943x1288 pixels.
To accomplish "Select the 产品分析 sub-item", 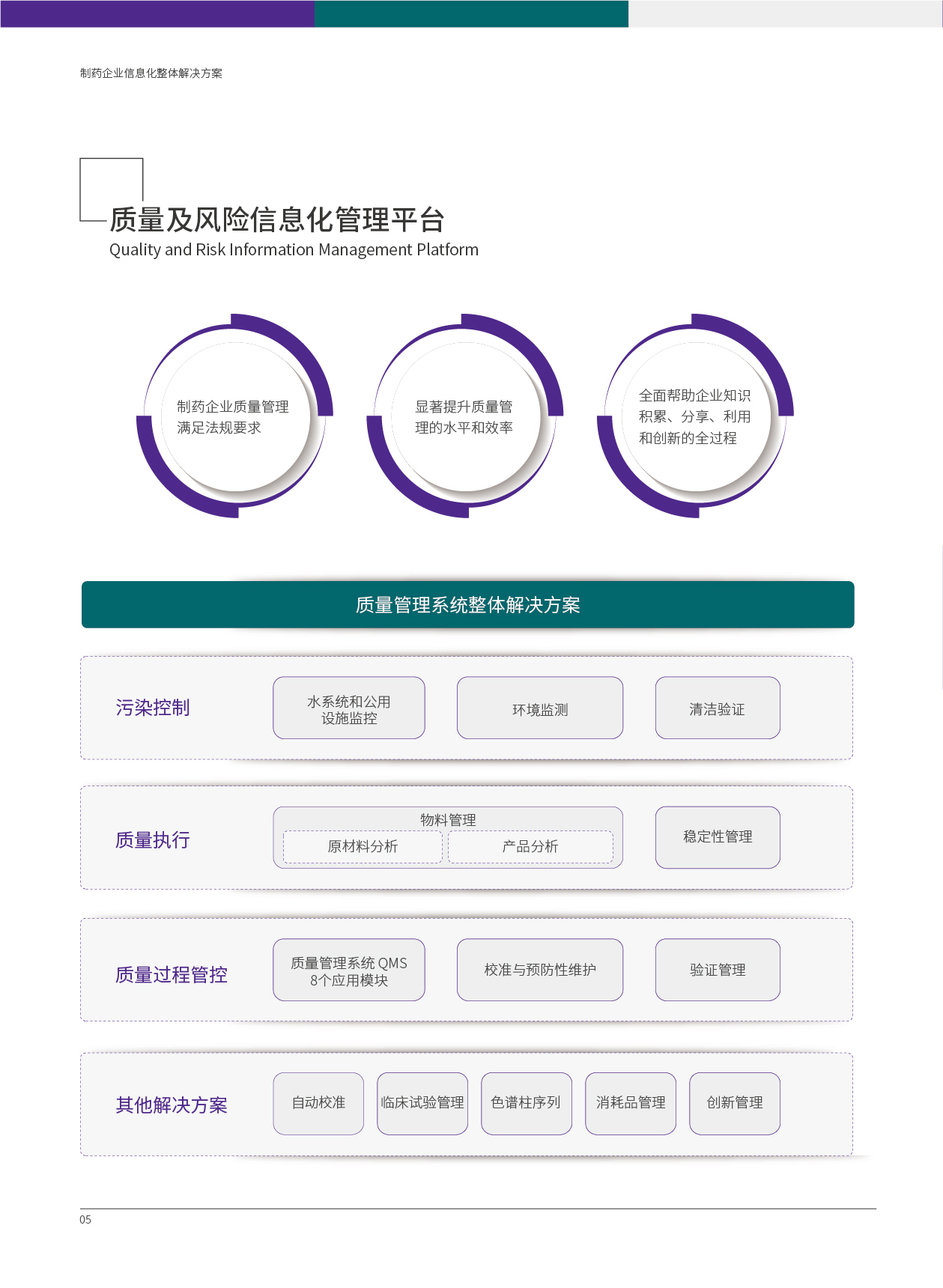I will (x=530, y=847).
